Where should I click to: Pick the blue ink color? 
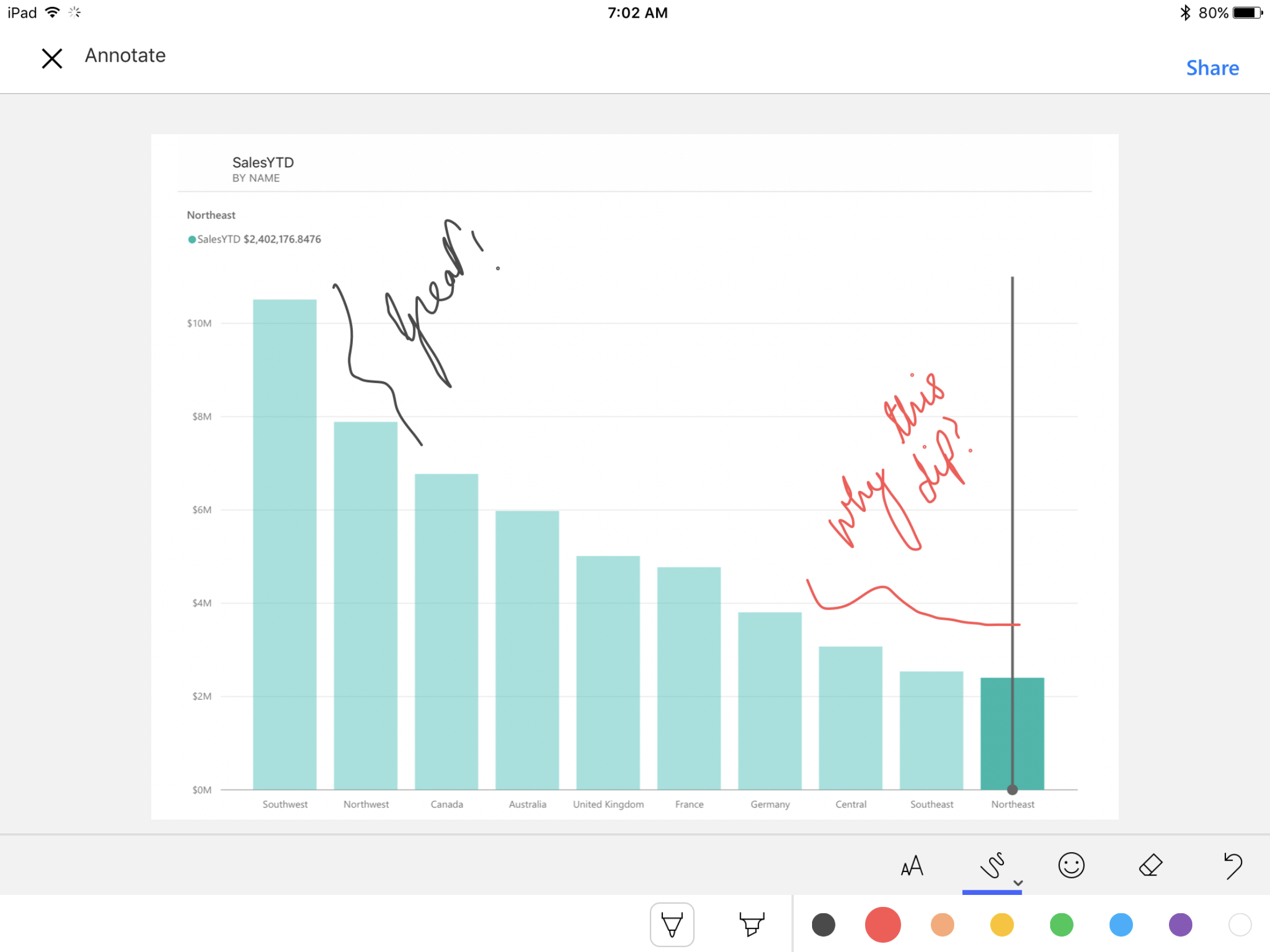coord(1121,925)
